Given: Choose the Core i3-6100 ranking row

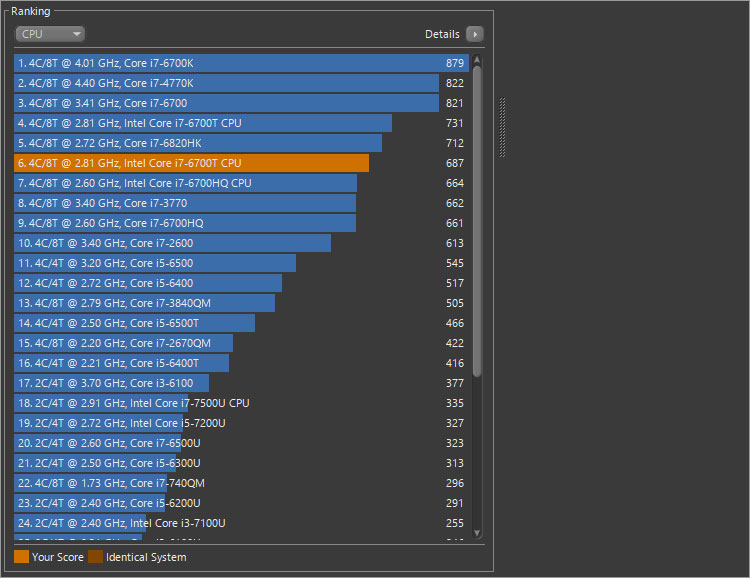Looking at the screenshot, I should coord(111,383).
